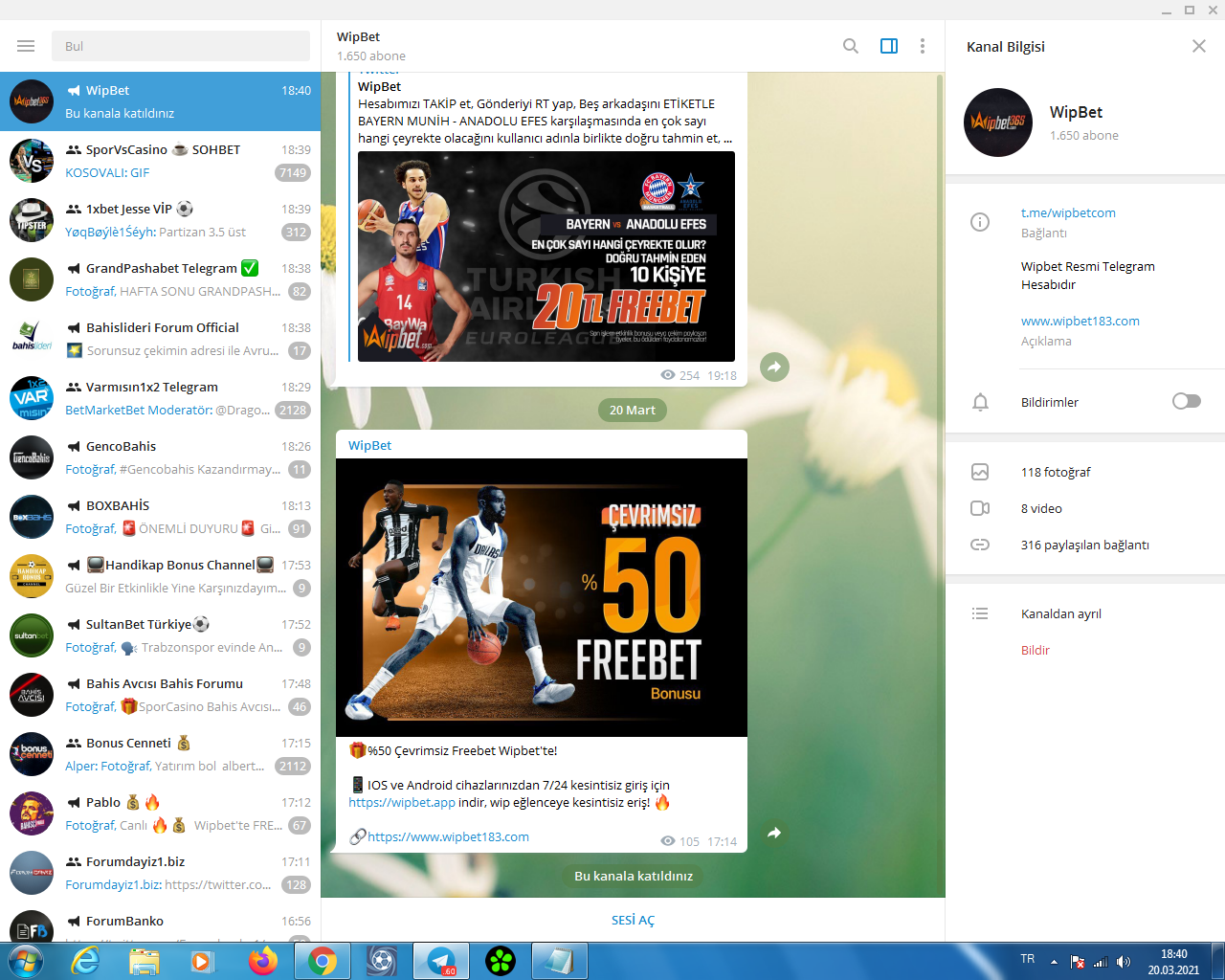Screen dimensions: 1225x980
Task: Click the 2128 unread badge on Varmısın1x2
Action: (x=293, y=411)
